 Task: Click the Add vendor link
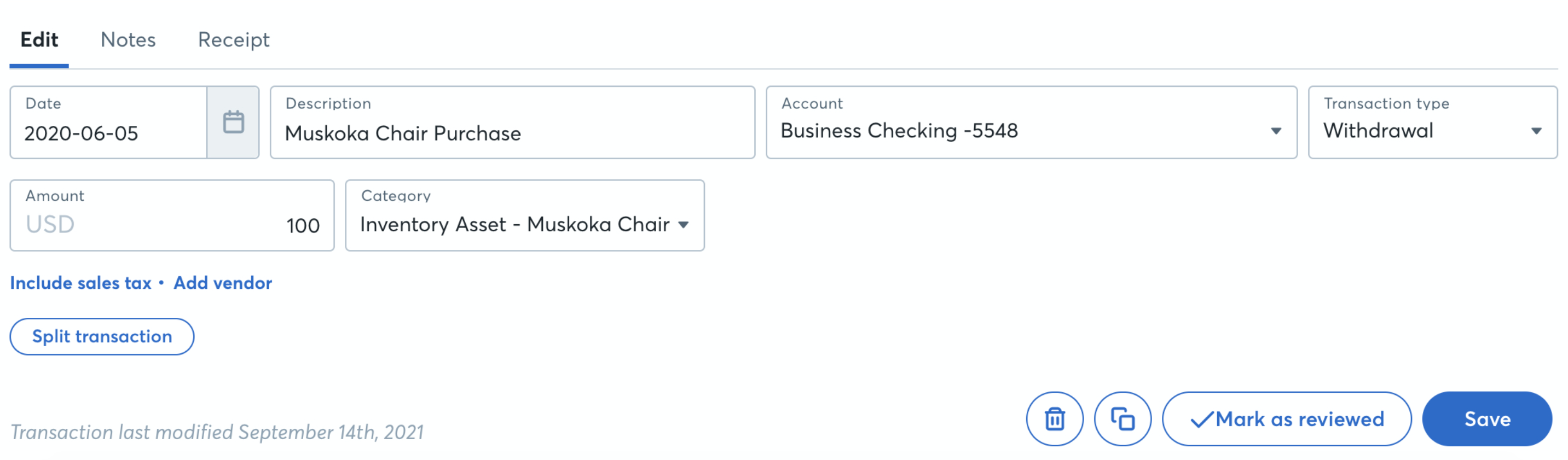click(x=223, y=283)
